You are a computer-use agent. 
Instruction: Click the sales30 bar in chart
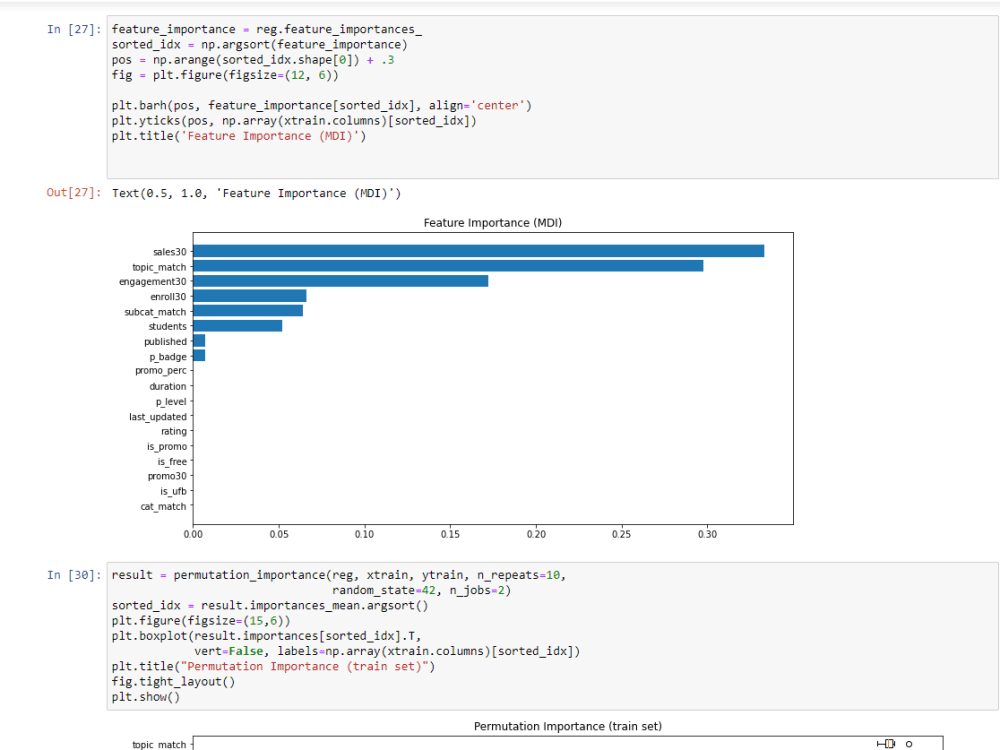478,251
